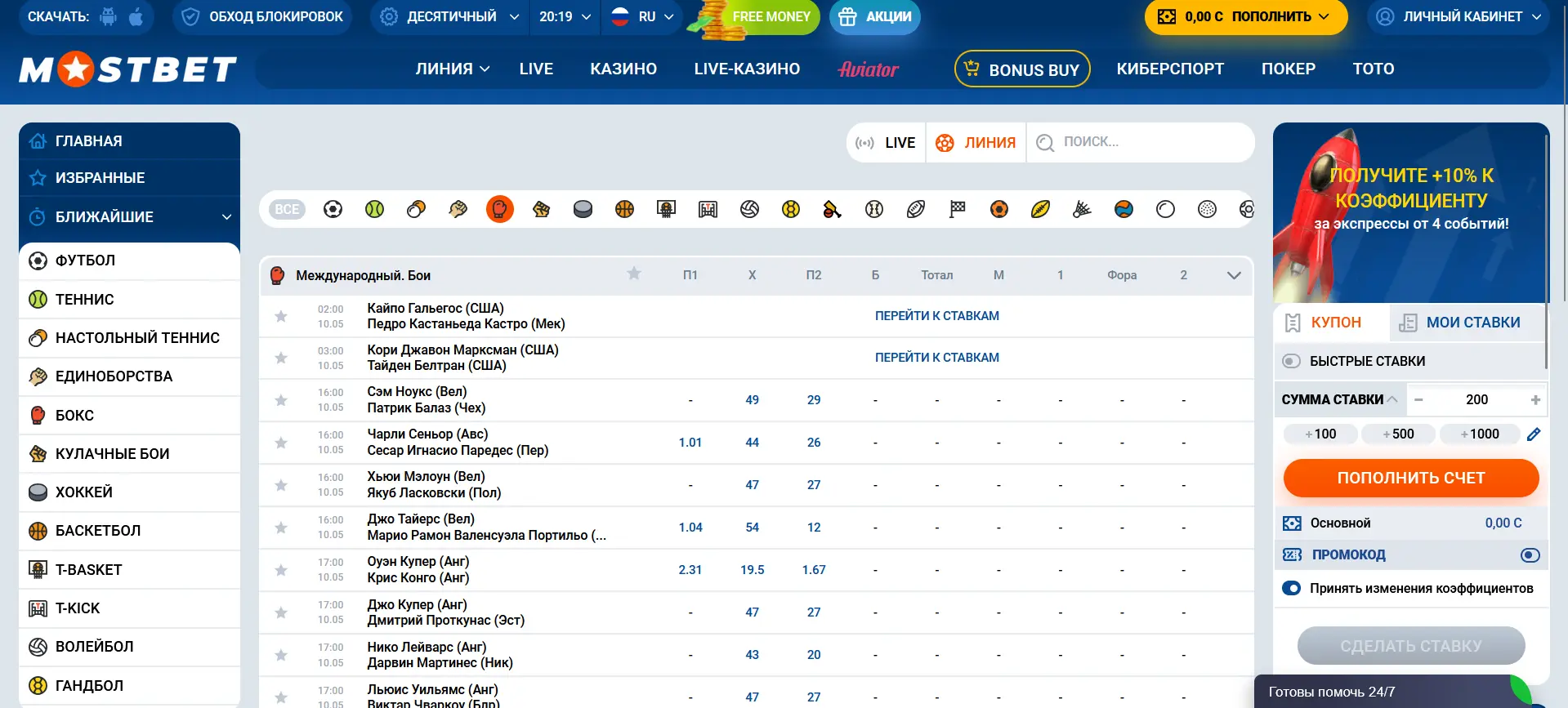
Task: Select the badminton shuttlecock filter icon
Action: [1082, 209]
